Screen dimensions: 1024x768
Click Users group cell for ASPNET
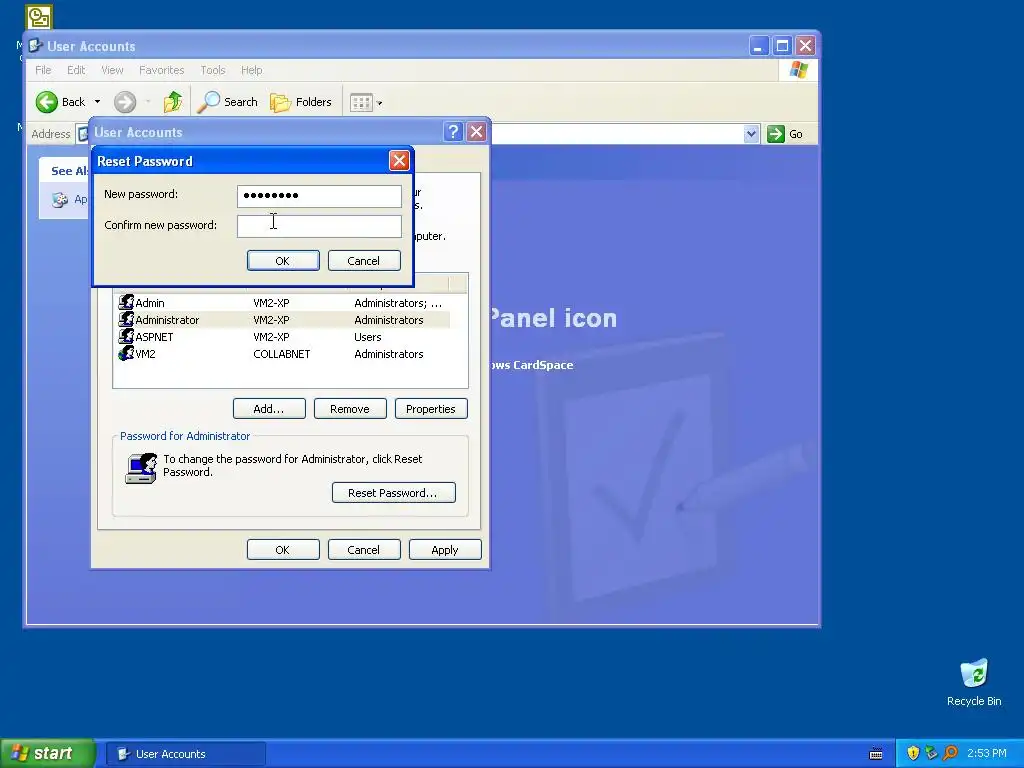(368, 337)
